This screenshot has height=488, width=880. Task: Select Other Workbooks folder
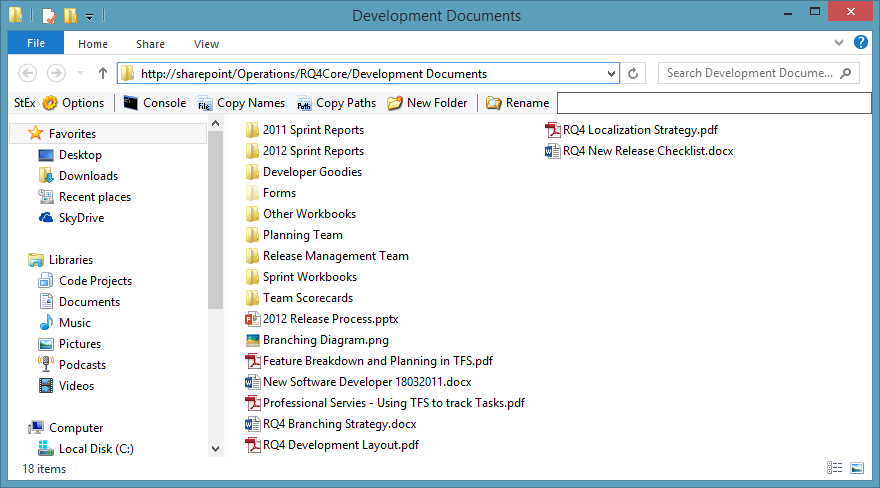tap(301, 214)
